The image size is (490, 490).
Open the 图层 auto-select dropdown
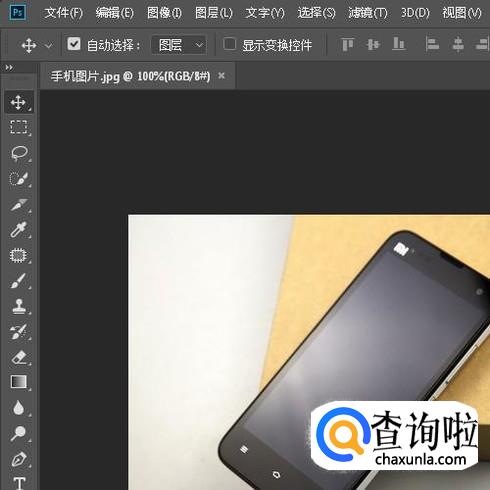pyautogui.click(x=179, y=45)
